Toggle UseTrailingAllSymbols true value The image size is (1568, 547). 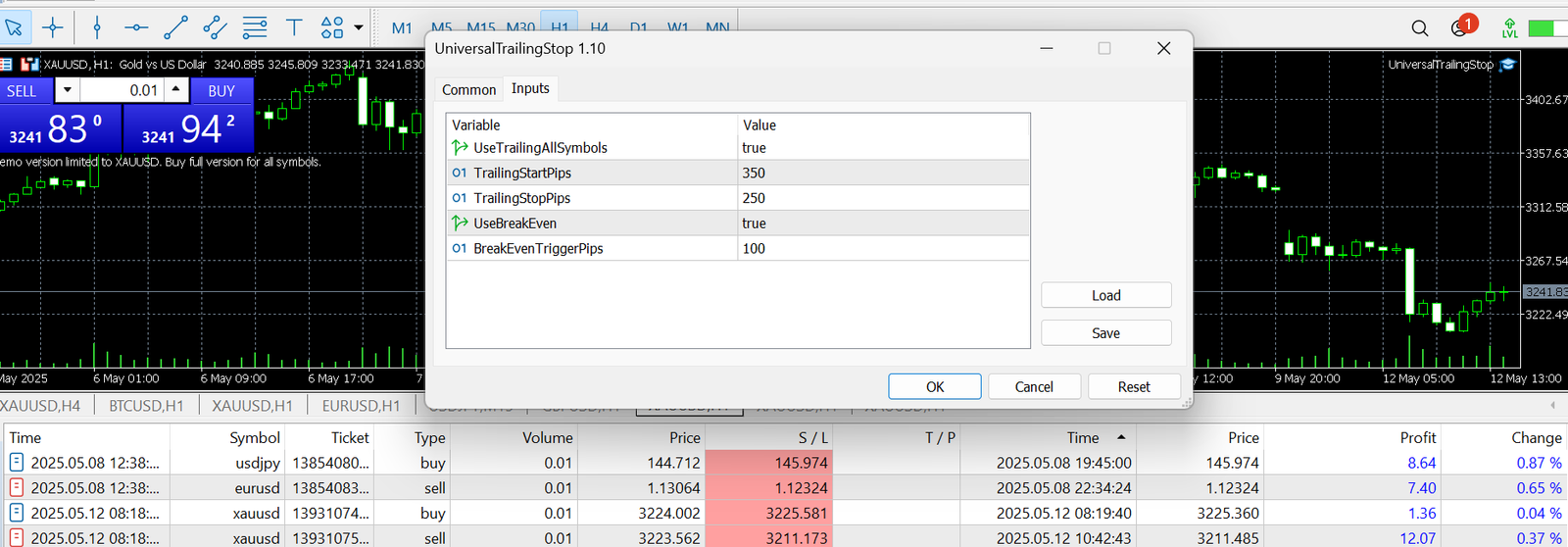coord(884,148)
